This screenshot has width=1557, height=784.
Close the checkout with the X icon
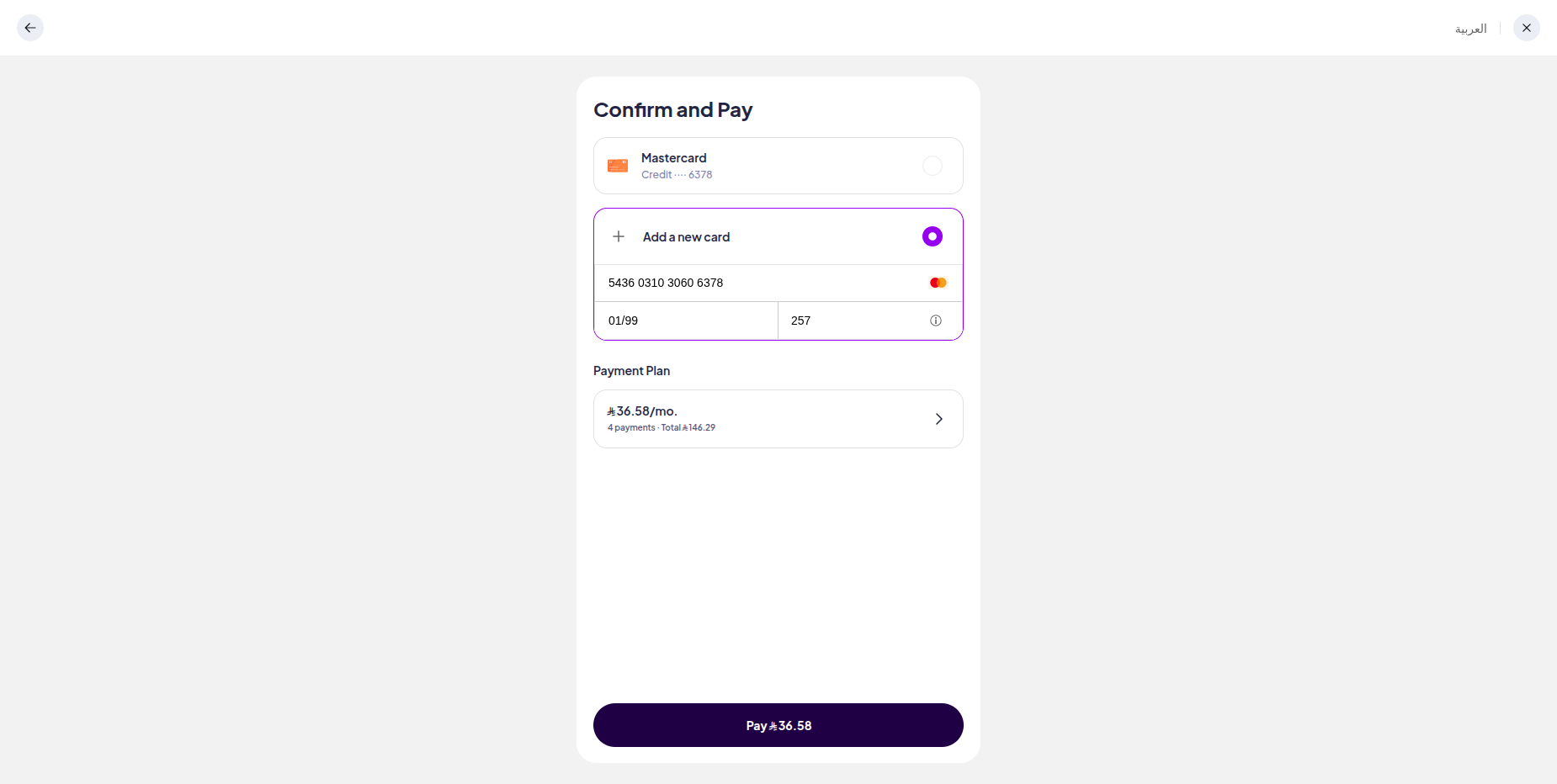(x=1526, y=28)
